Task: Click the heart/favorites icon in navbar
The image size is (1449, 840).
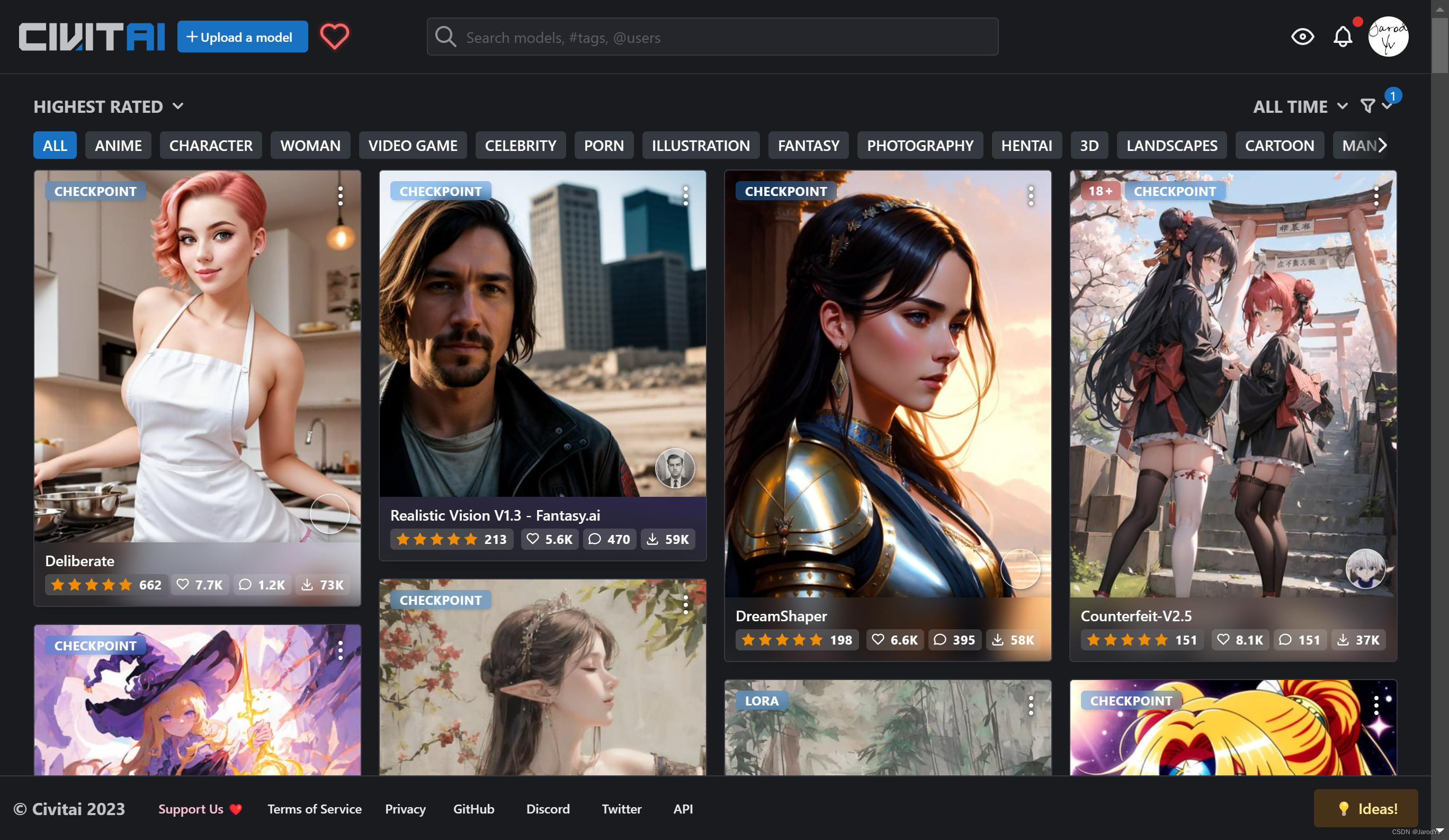Action: [x=335, y=36]
